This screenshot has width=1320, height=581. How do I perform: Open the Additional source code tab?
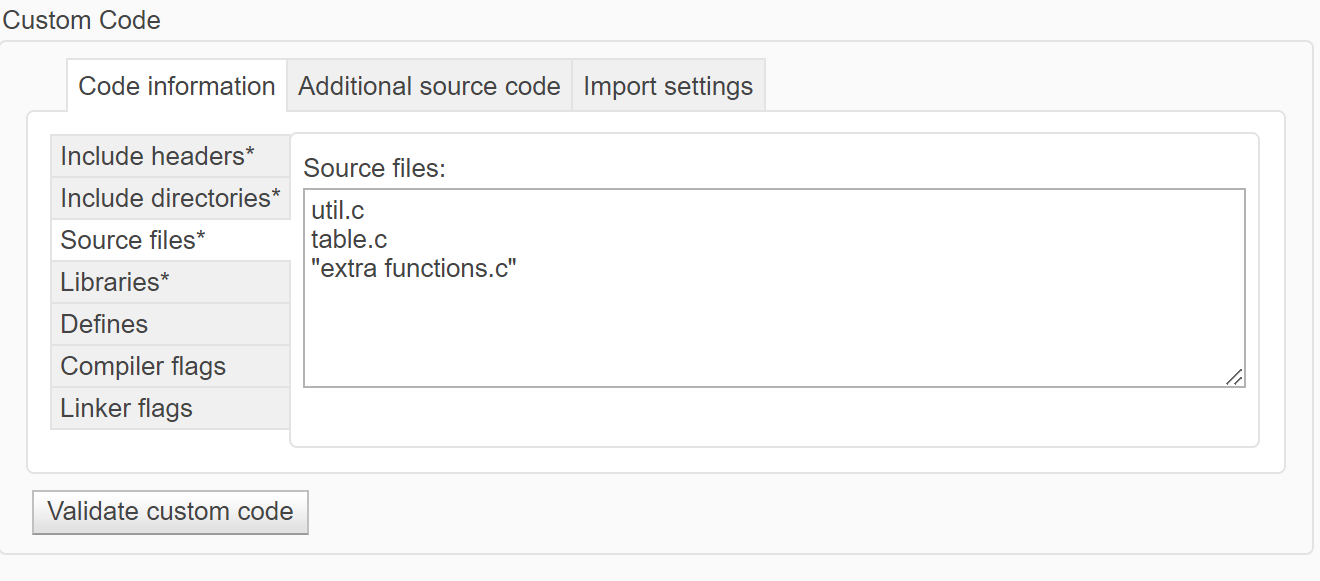[428, 86]
